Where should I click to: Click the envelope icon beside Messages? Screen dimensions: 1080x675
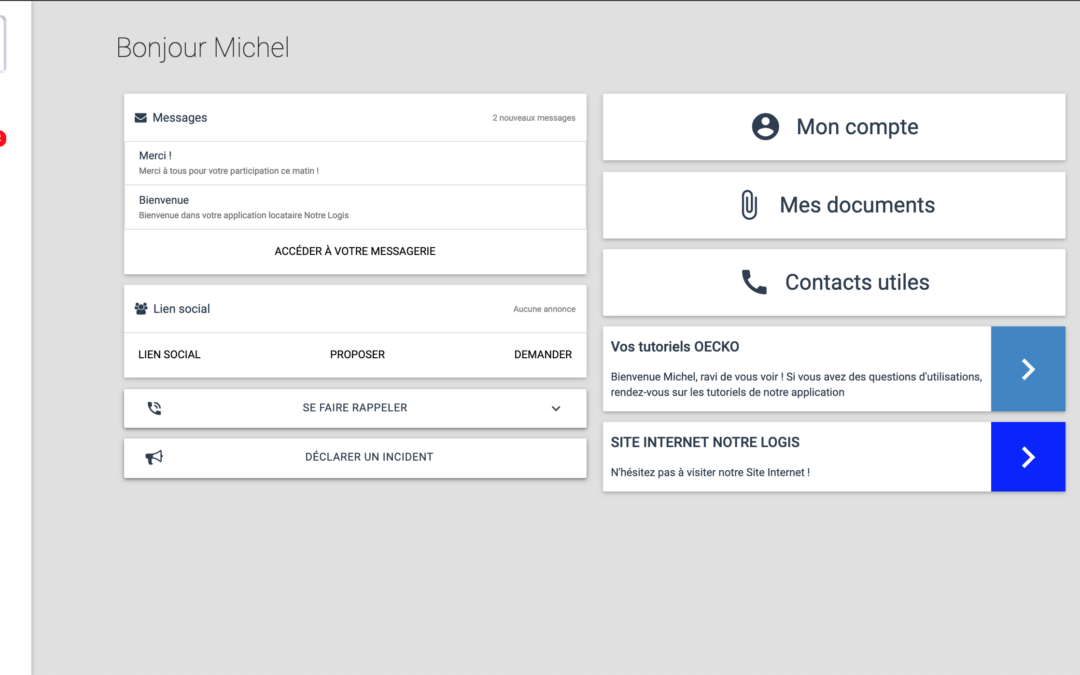pyautogui.click(x=141, y=118)
